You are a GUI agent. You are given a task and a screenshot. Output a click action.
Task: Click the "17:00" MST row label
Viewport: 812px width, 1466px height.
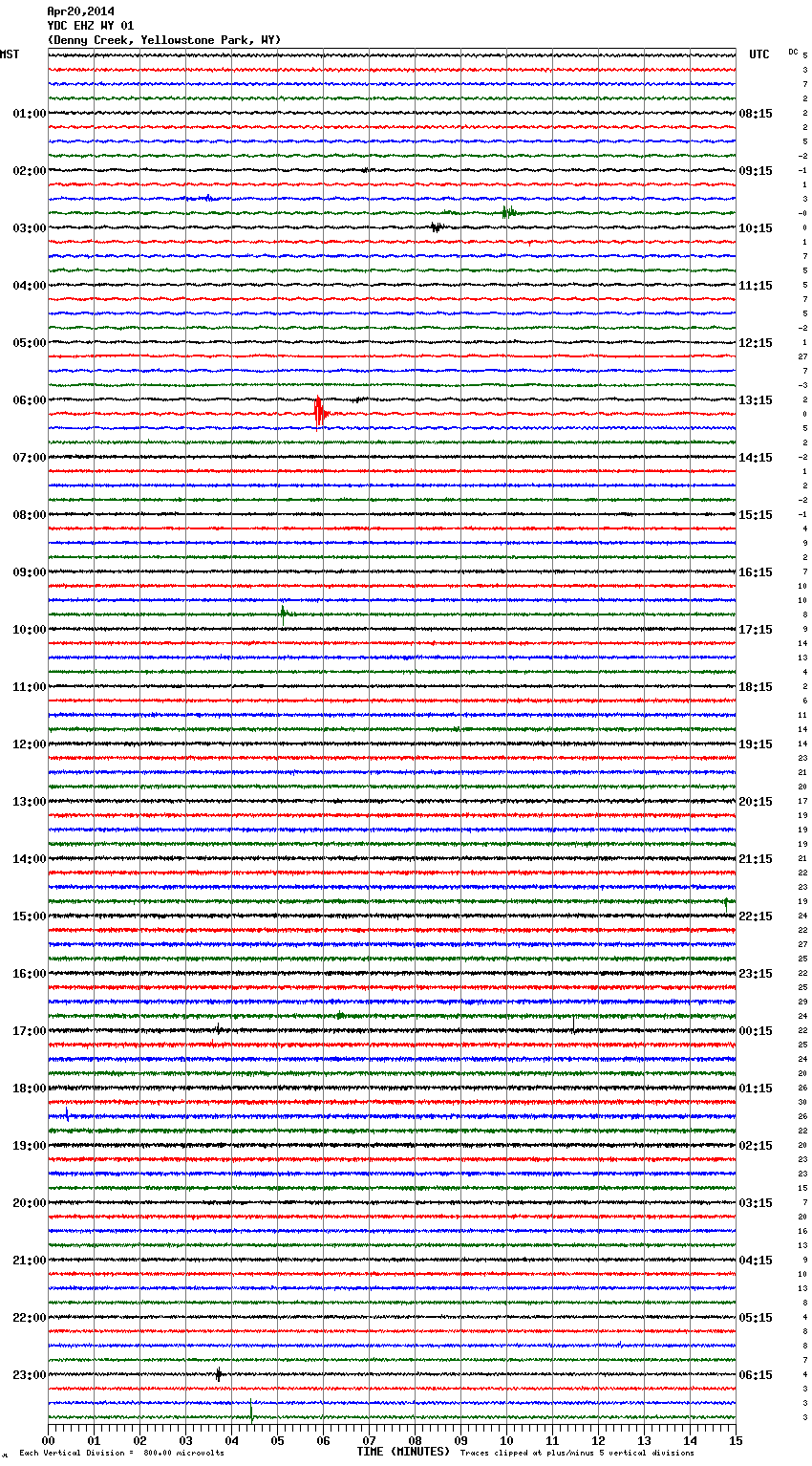30,1031
